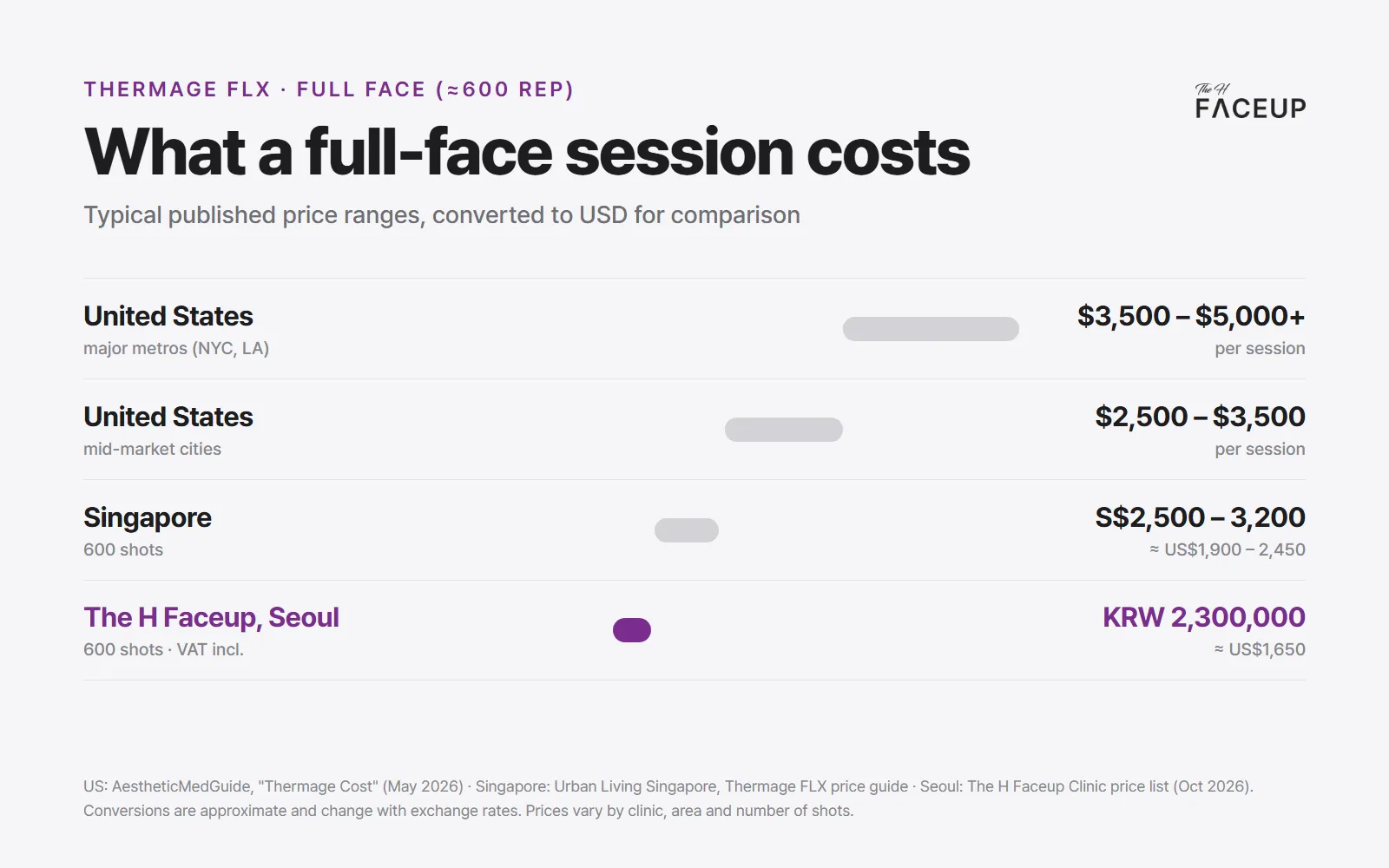The height and width of the screenshot is (868, 1389).
Task: Click the ≈ US$1,650 conversion text
Action: 1260,649
